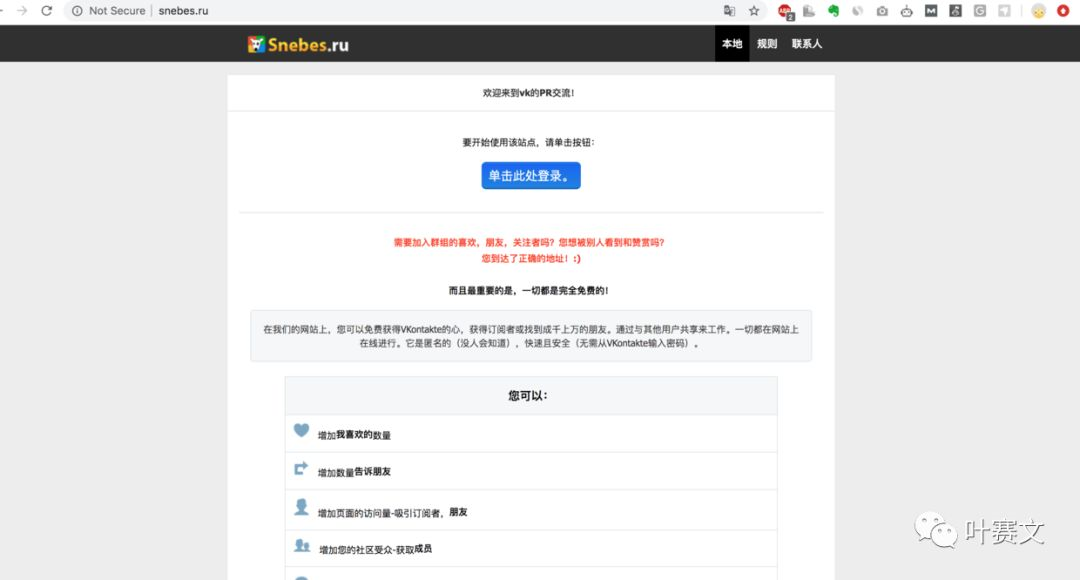Click the share arrow icon next to 增加数量告诉朋友

tap(301, 470)
